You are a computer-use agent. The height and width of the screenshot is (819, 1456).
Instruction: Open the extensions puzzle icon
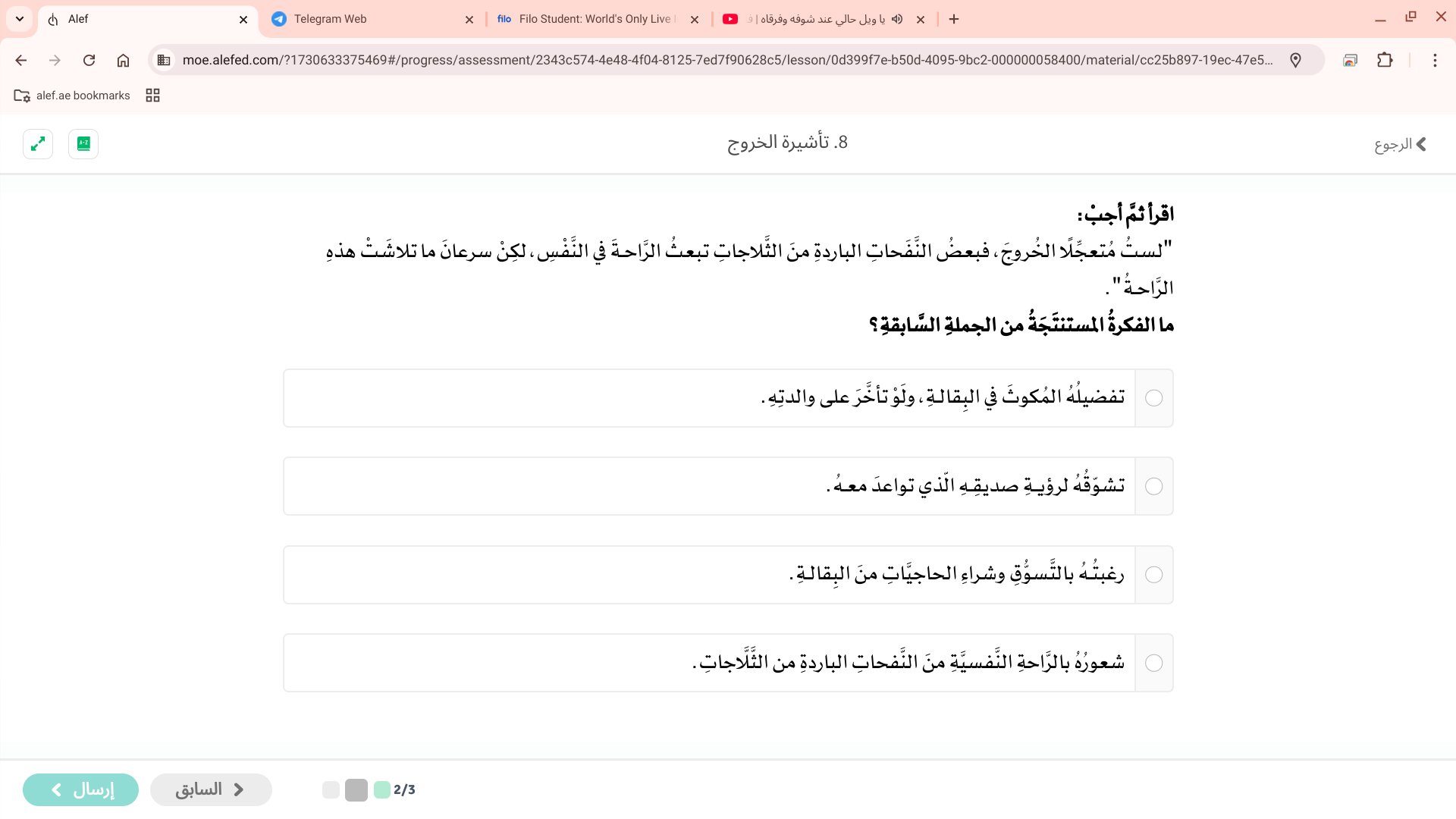click(1385, 60)
